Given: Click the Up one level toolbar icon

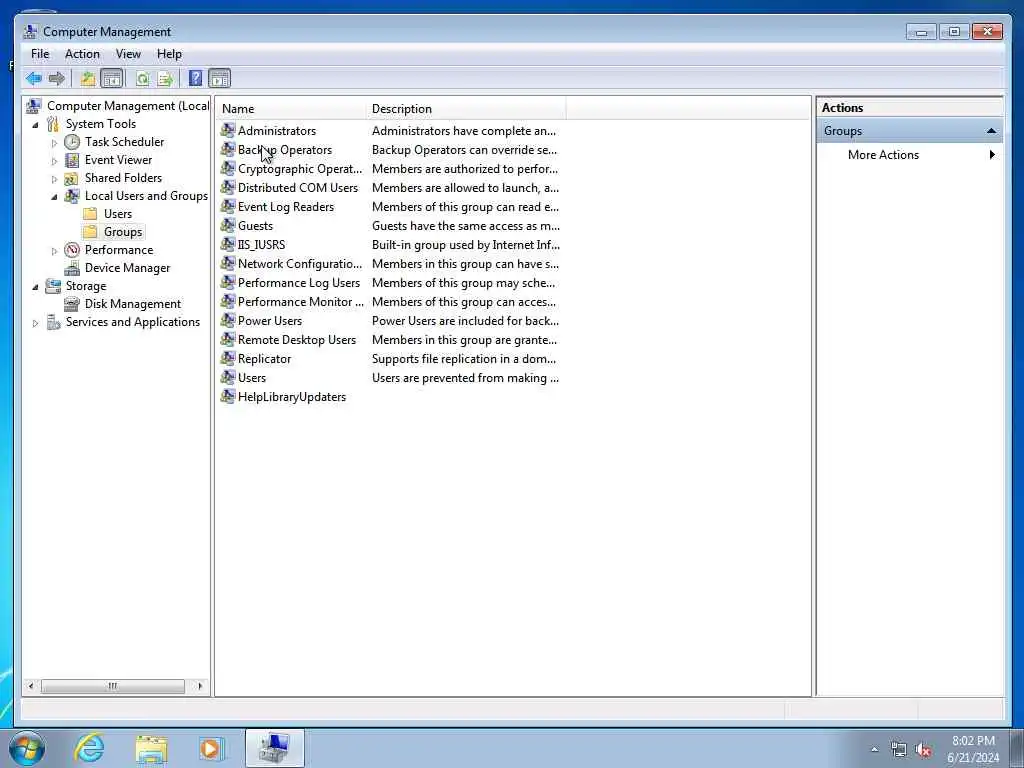Looking at the screenshot, I should click(88, 79).
